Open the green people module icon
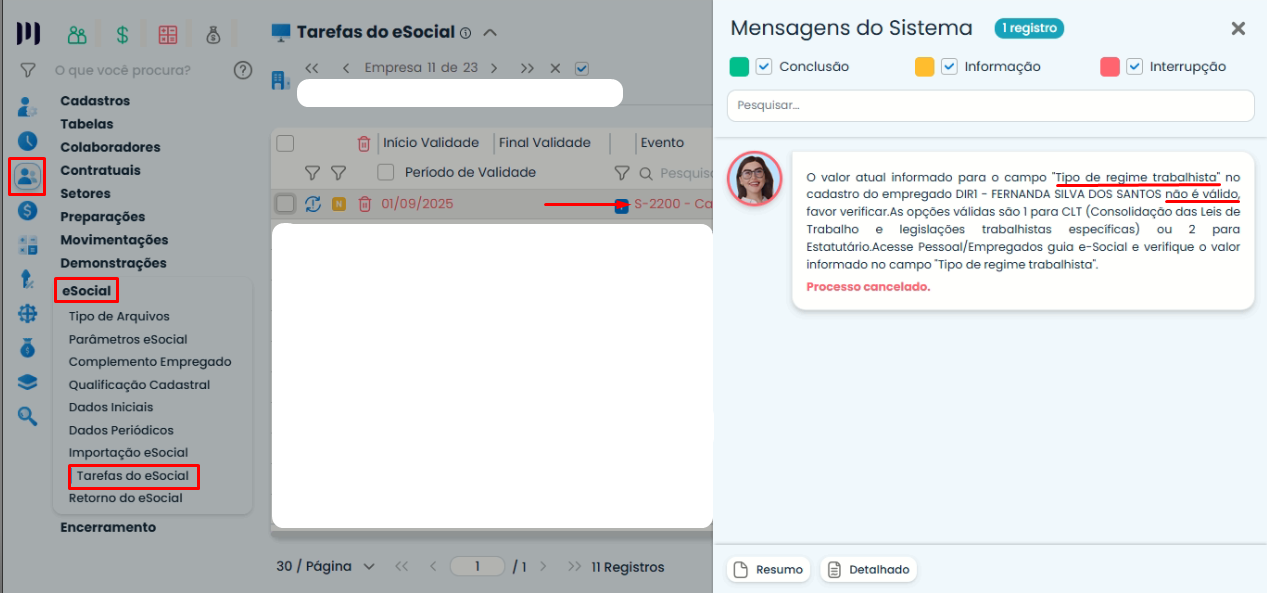1267x593 pixels. pos(77,35)
